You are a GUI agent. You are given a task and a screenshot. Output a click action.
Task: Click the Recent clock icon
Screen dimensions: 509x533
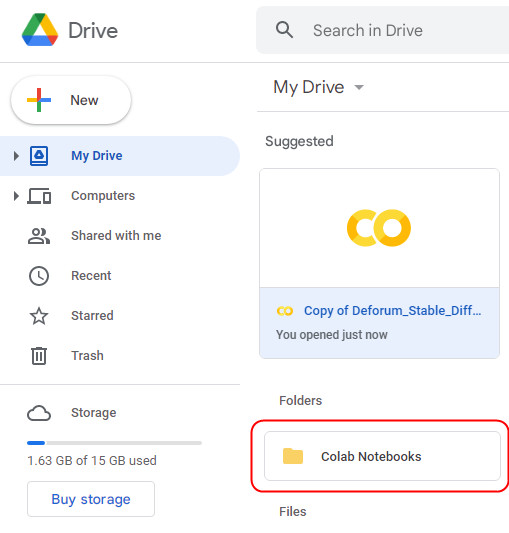(39, 276)
